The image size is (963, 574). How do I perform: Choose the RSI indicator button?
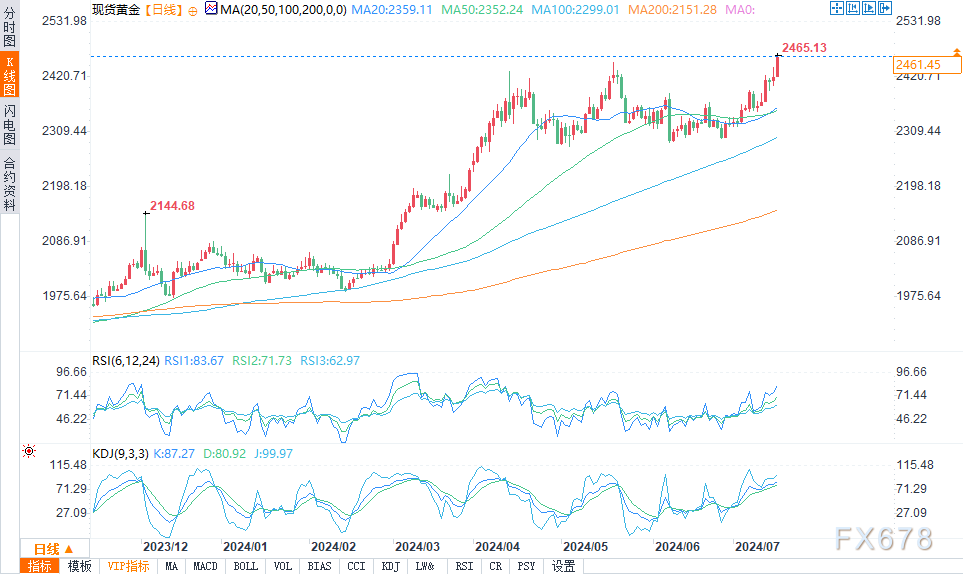point(464,566)
